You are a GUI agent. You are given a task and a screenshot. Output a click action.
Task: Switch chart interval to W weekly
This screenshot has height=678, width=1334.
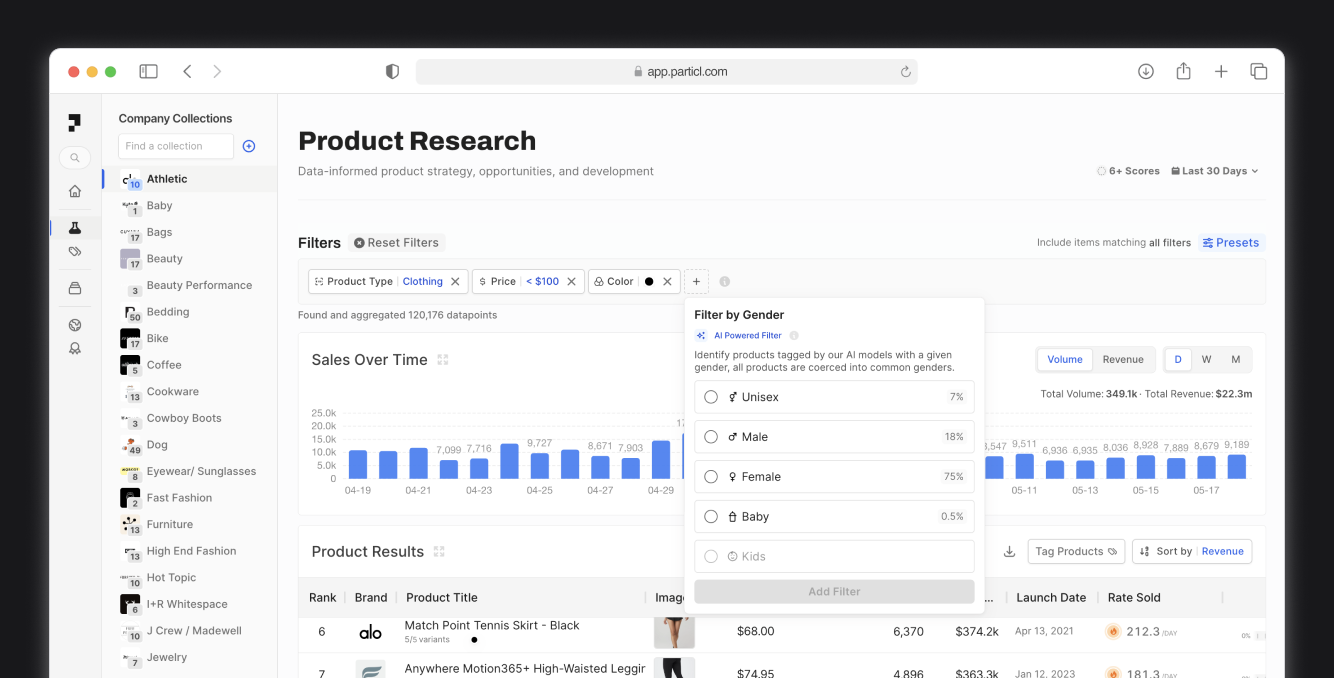(1207, 360)
